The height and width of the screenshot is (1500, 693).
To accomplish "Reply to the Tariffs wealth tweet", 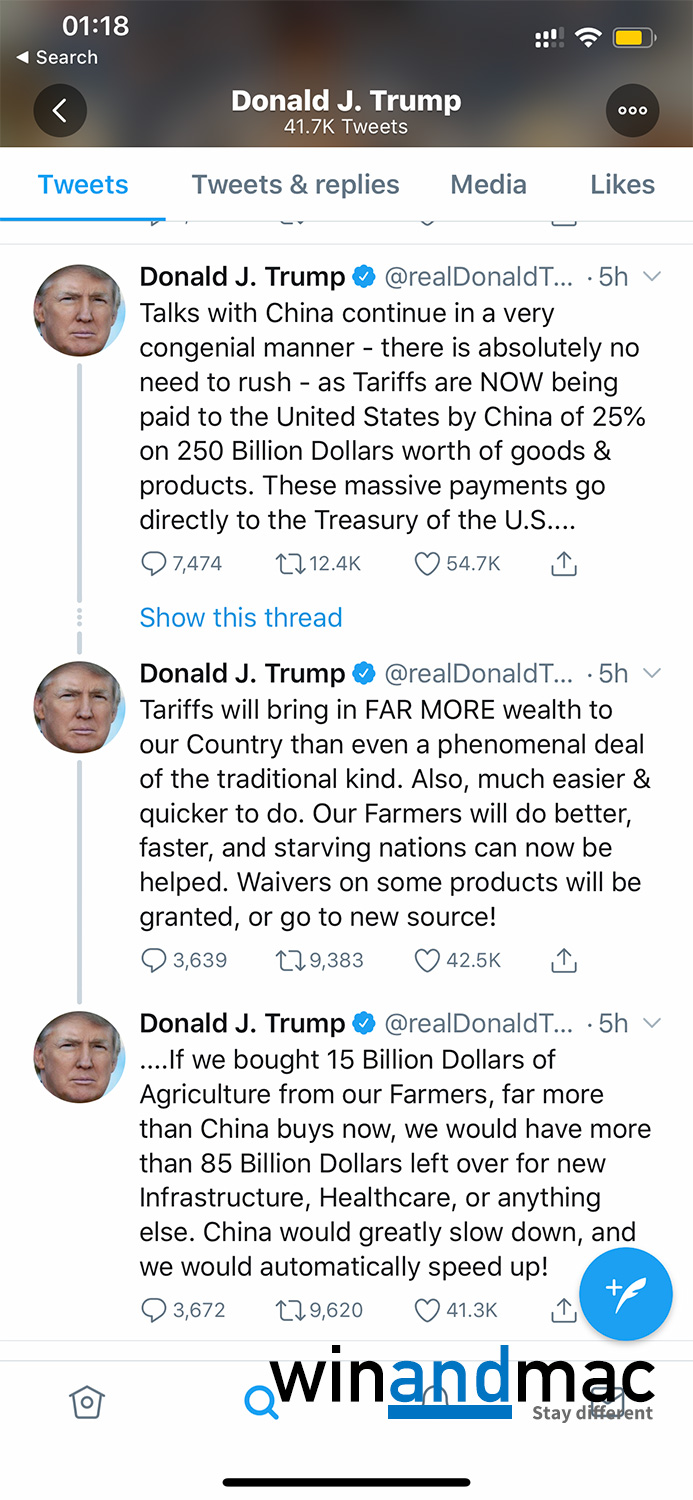I will pyautogui.click(x=154, y=961).
